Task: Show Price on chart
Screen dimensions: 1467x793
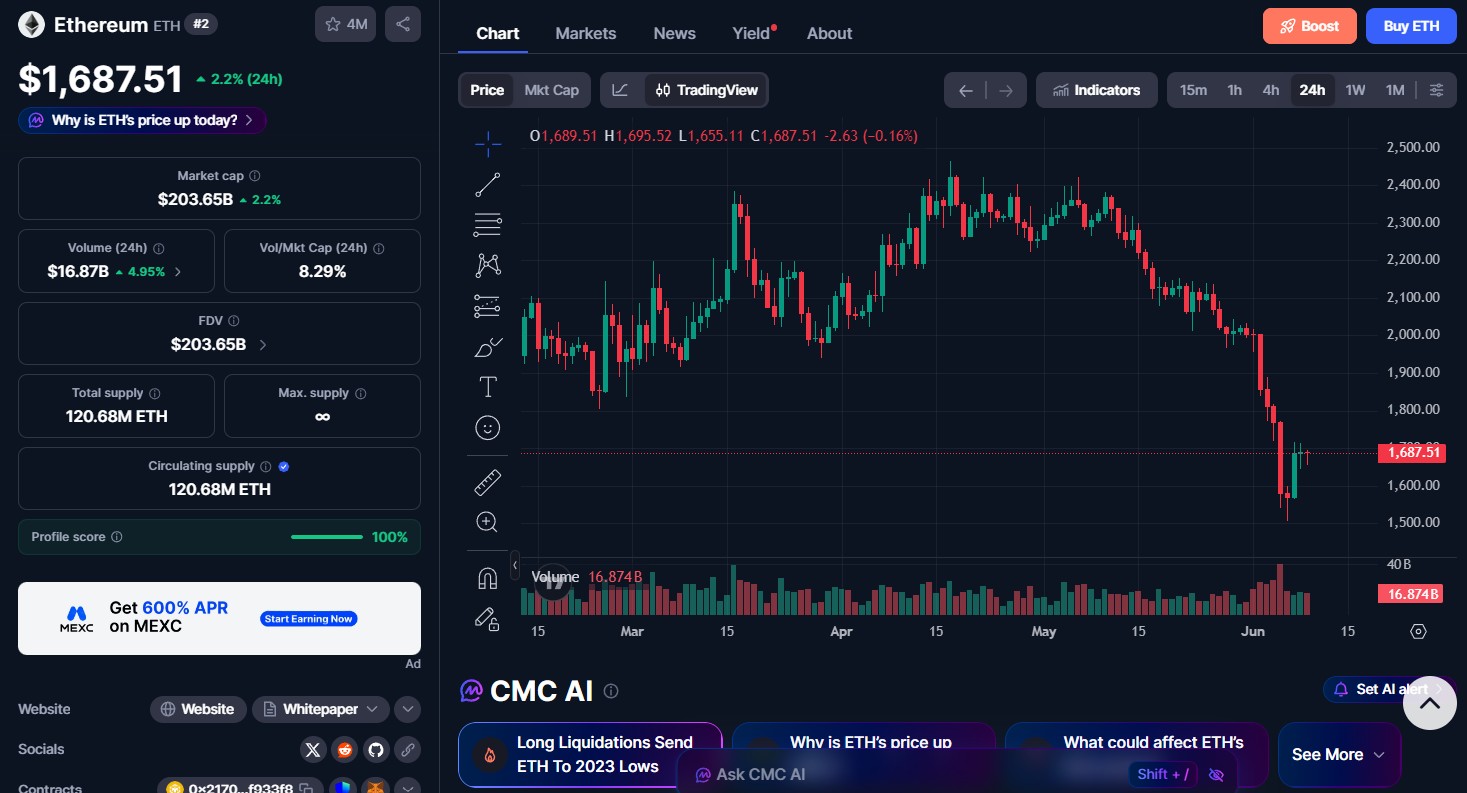Action: pyautogui.click(x=487, y=90)
